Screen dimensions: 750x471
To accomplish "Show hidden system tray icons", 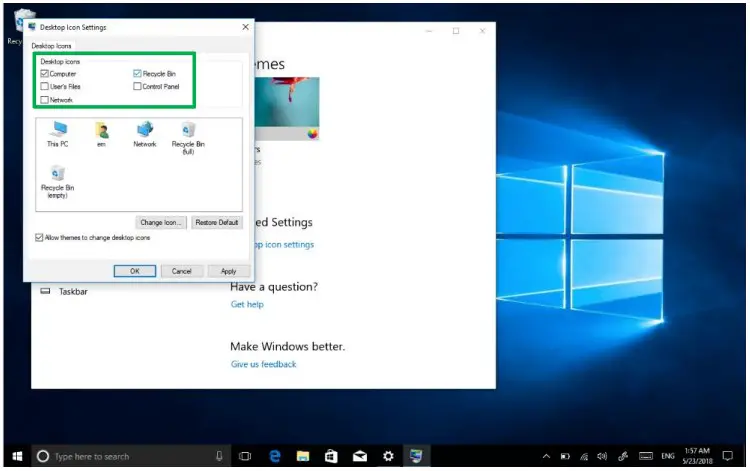I will (546, 456).
